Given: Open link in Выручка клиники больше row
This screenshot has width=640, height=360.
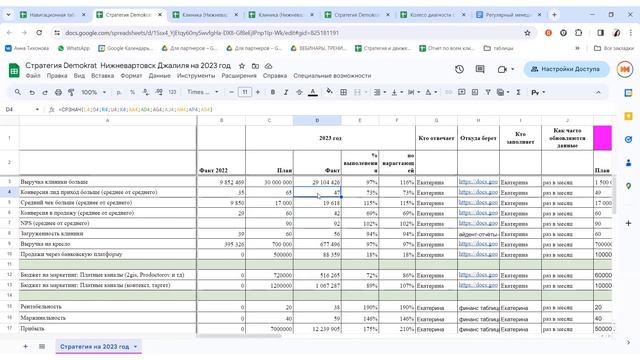Looking at the screenshot, I should coord(478,182).
